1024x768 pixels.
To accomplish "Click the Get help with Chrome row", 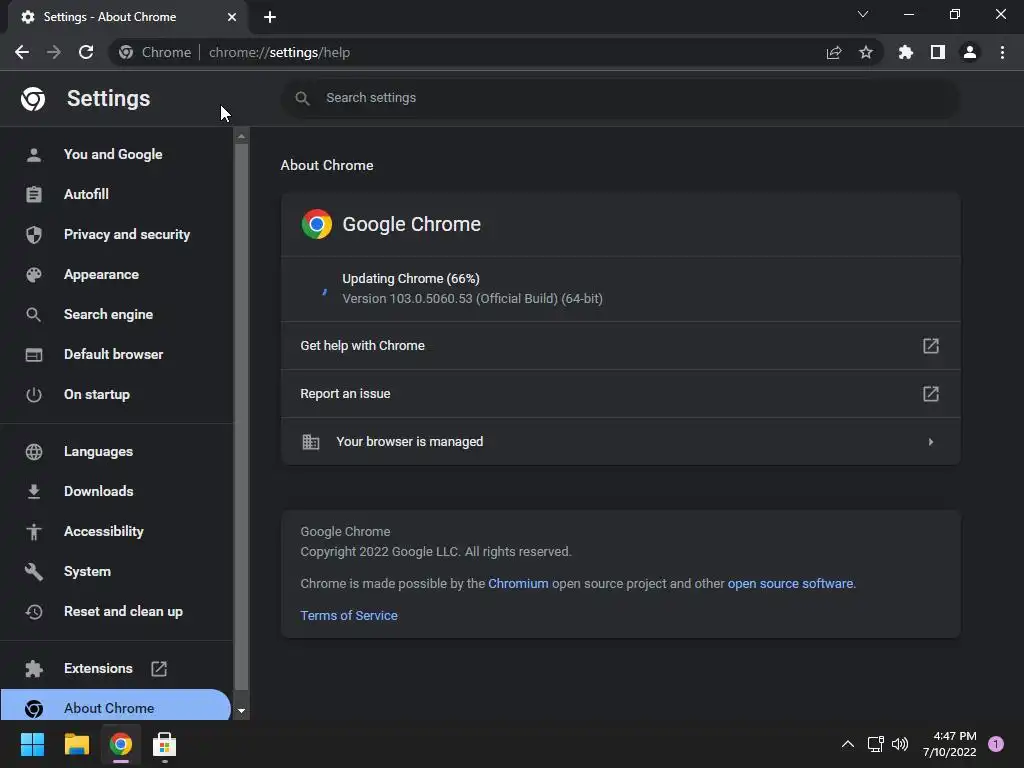I will click(620, 346).
